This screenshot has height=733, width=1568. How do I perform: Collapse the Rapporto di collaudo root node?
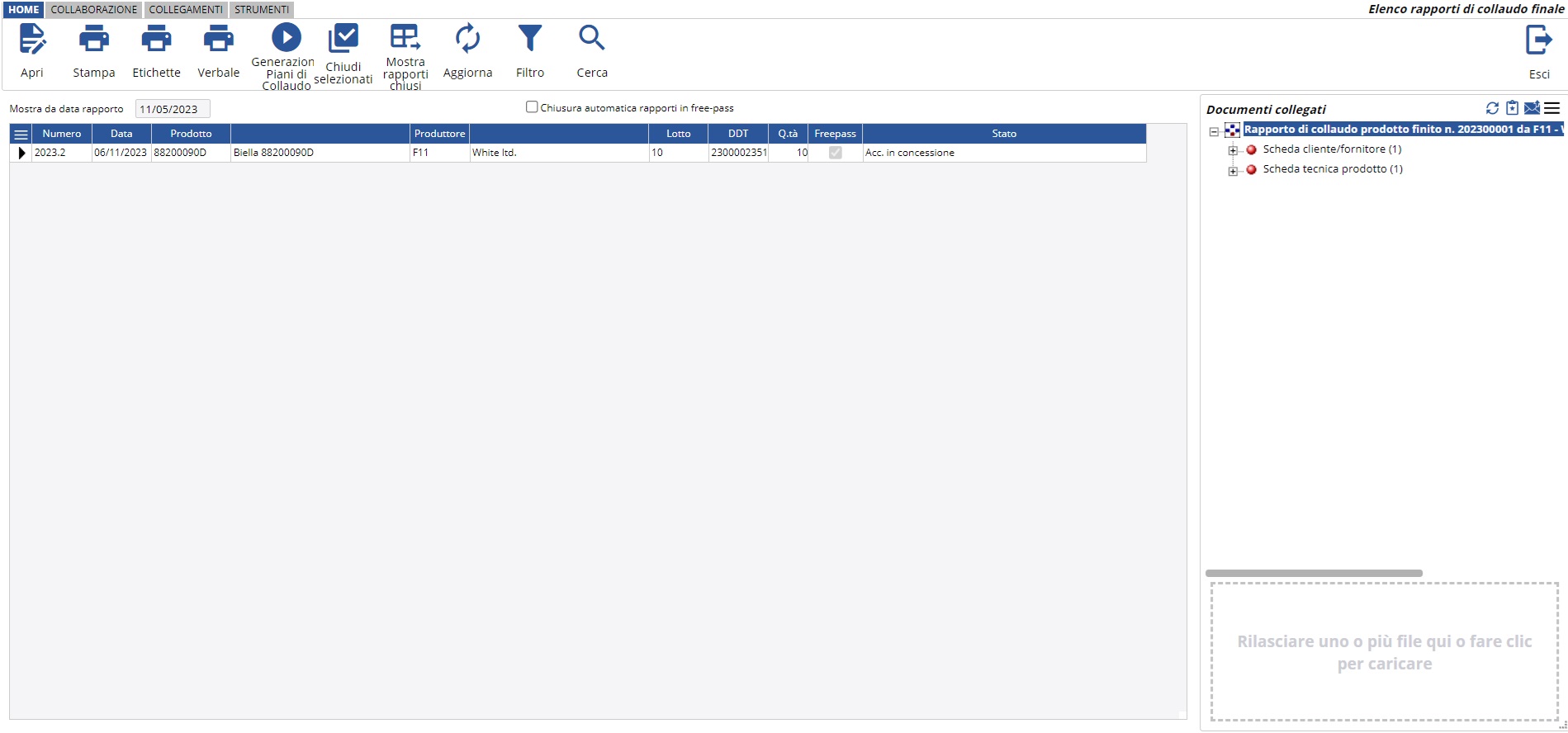(1214, 131)
